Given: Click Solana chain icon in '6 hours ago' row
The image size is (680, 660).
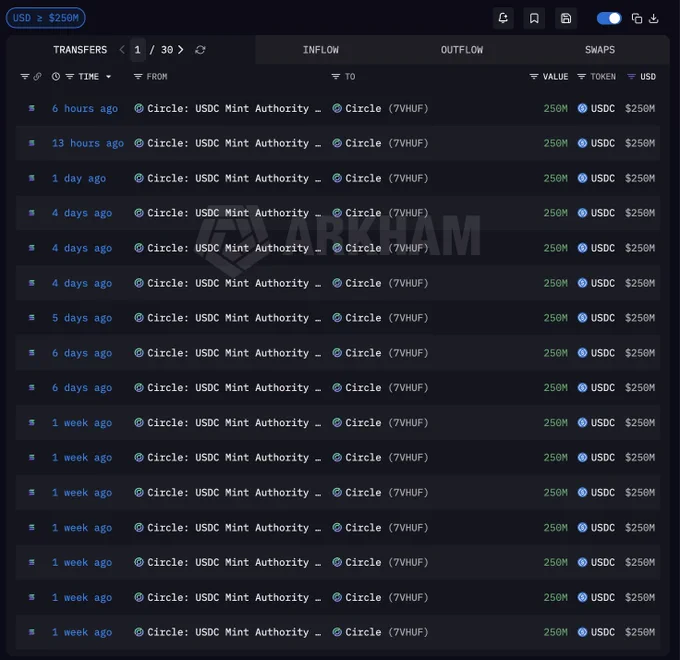Looking at the screenshot, I should (x=32, y=108).
